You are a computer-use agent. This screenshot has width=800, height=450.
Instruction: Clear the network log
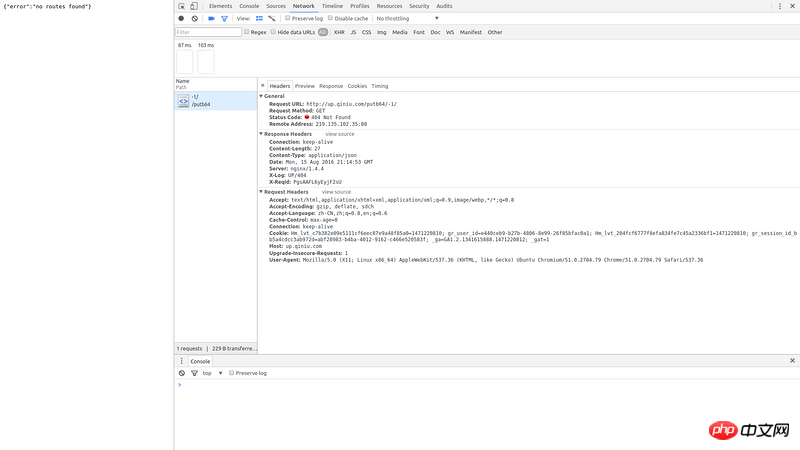194,18
